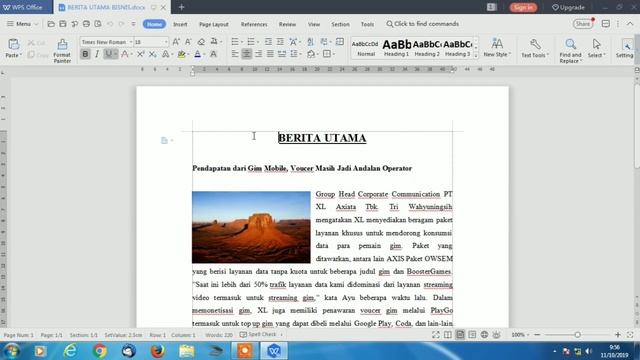Toggle center alignment
This screenshot has width=640, height=360.
coord(247,54)
